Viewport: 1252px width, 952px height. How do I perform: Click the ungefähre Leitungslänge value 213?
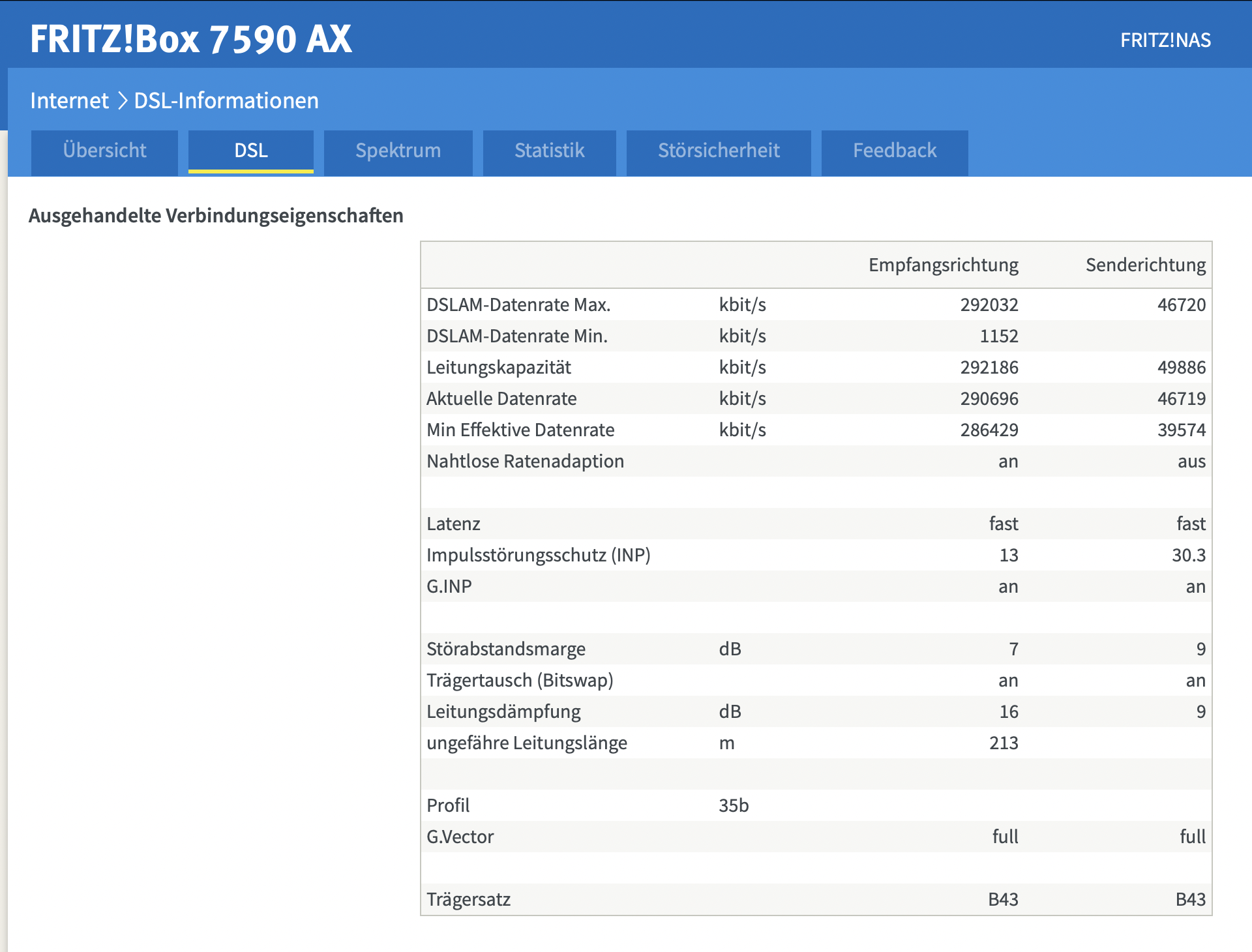click(x=1003, y=743)
